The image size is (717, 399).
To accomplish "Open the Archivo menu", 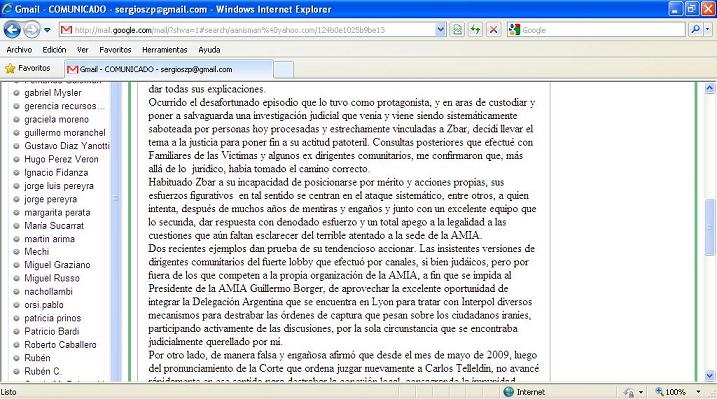I will point(19,50).
